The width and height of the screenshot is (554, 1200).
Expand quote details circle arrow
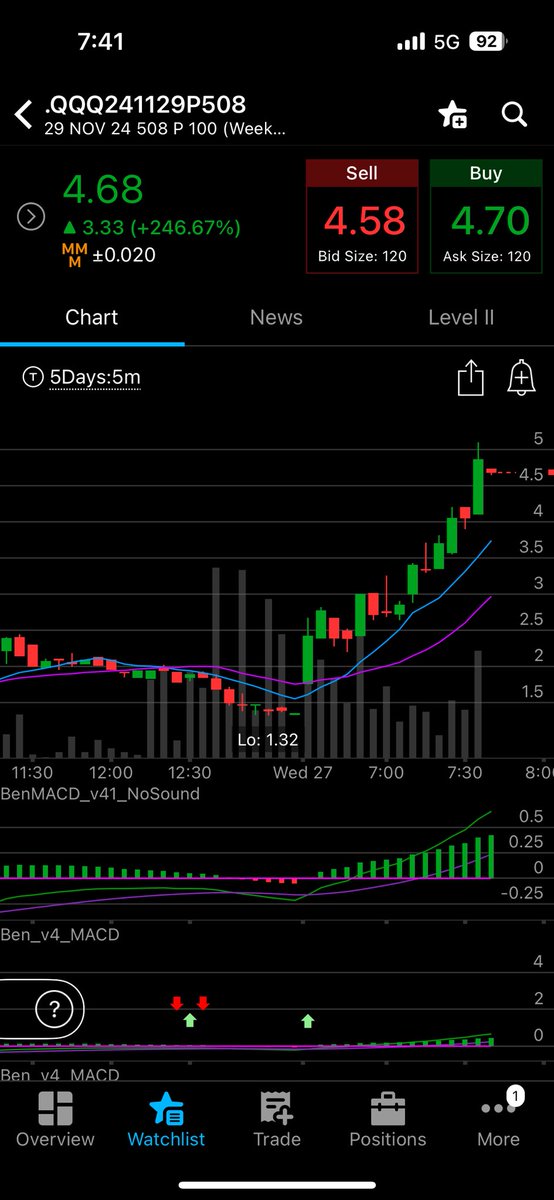coord(31,217)
